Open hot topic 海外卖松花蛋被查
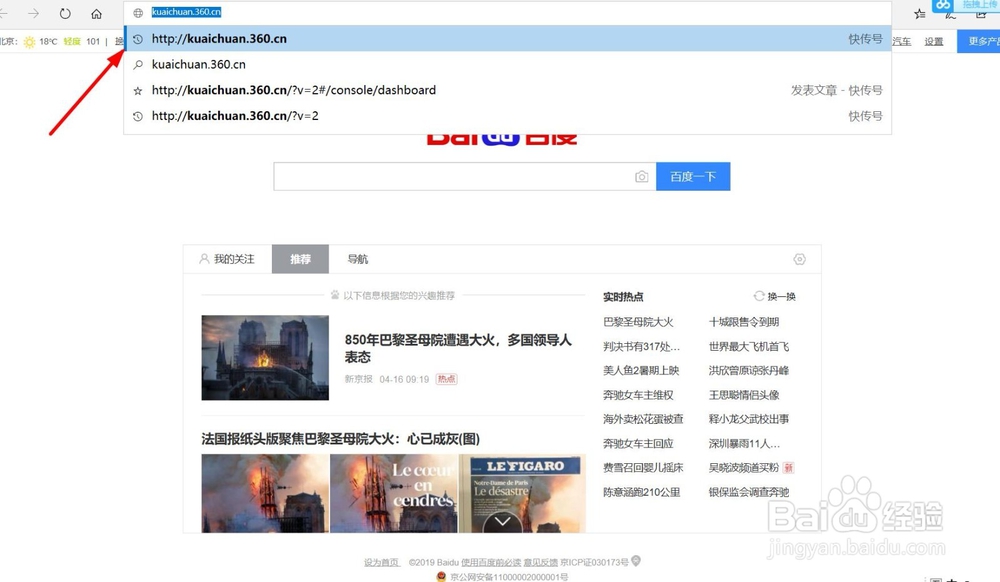Image resolution: width=1000 pixels, height=582 pixels. click(x=643, y=419)
